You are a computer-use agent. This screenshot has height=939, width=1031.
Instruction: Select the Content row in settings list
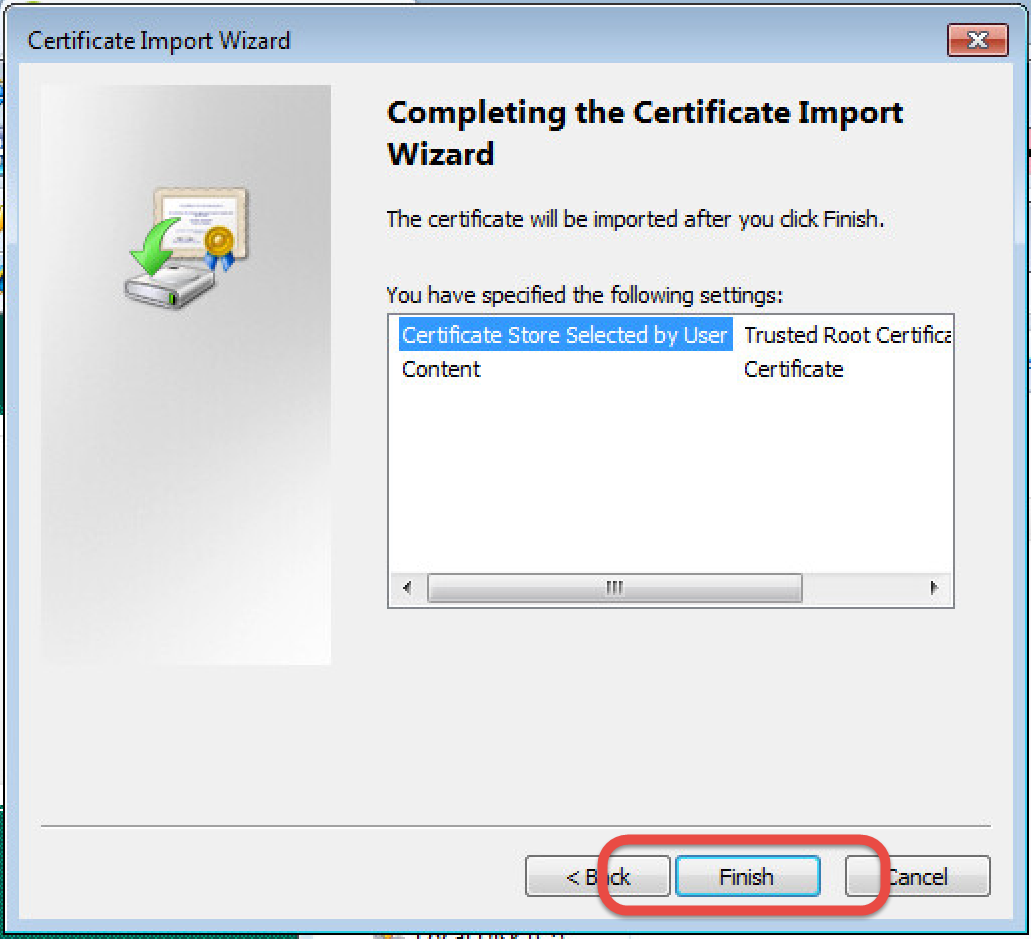pyautogui.click(x=441, y=369)
